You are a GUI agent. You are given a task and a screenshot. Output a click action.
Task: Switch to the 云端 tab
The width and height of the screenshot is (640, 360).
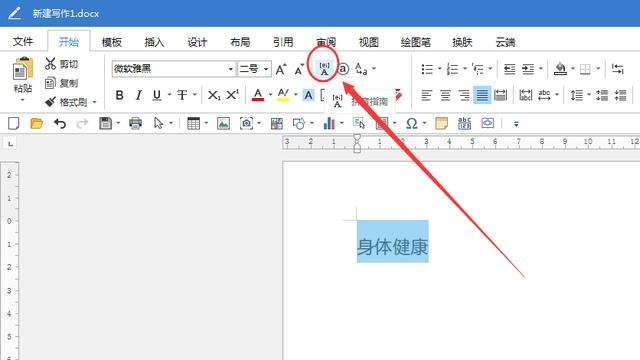(x=505, y=42)
